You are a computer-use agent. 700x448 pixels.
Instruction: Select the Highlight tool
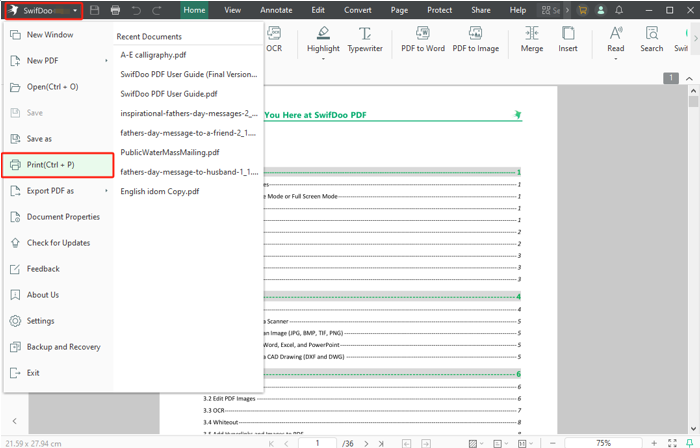point(323,40)
